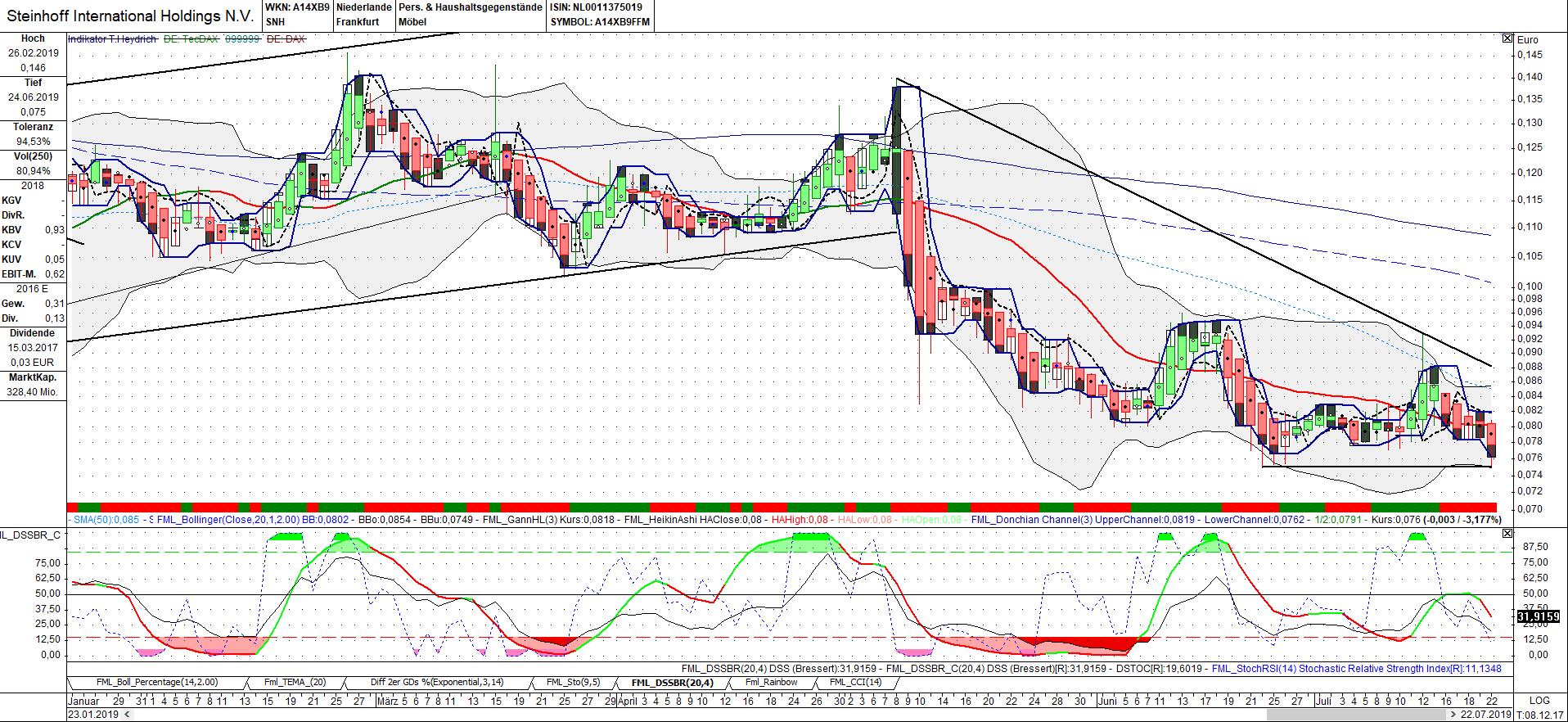This screenshot has height=722, width=1568.
Task: Click the Vol(250) value 80,94%
Action: pos(34,171)
